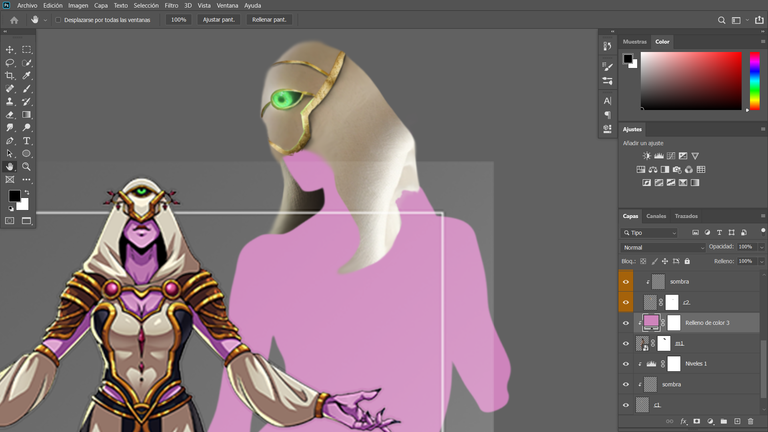768x432 pixels.
Task: Select the Gradient tool
Action: point(26,115)
